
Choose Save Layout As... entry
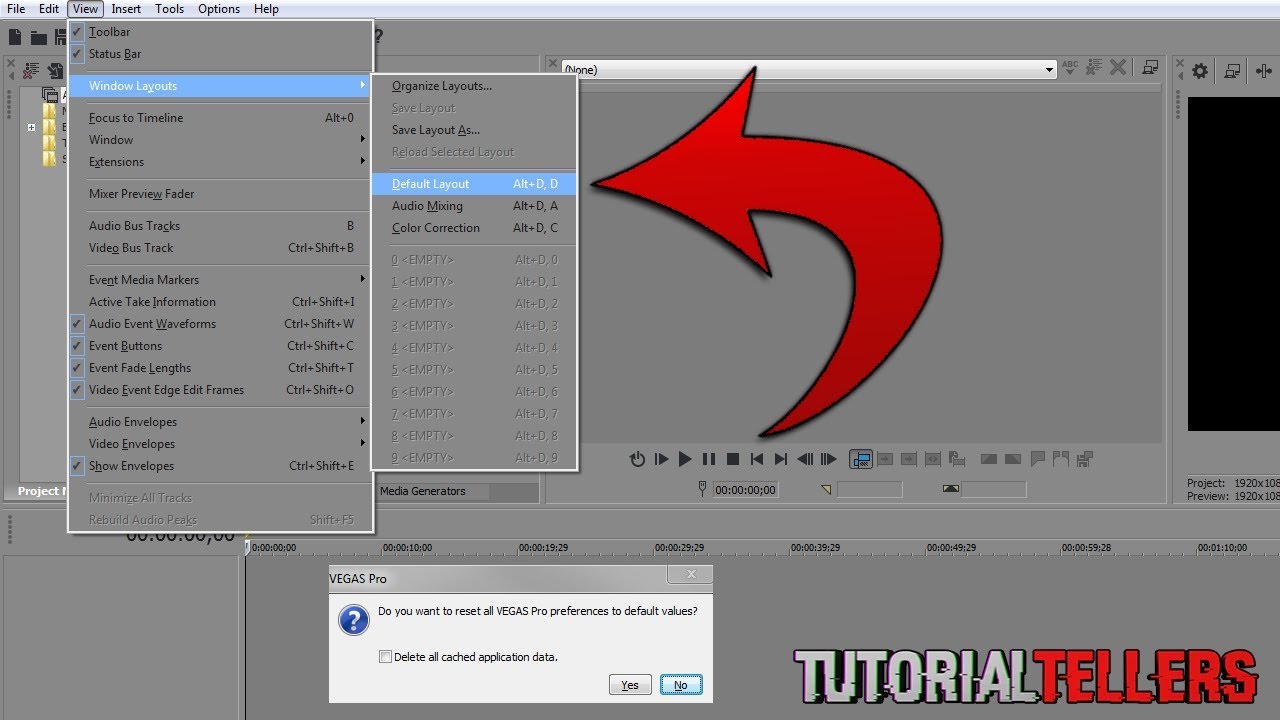coord(474,130)
